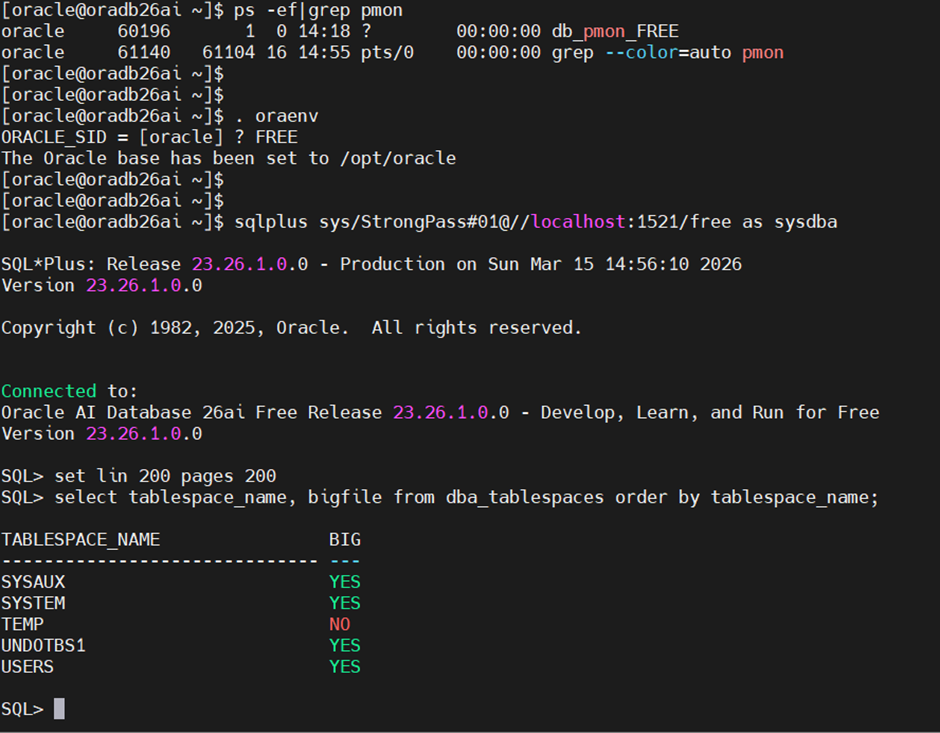Screen dimensions: 940x733
Task: Click the YES value beside USERS
Action: [345, 667]
